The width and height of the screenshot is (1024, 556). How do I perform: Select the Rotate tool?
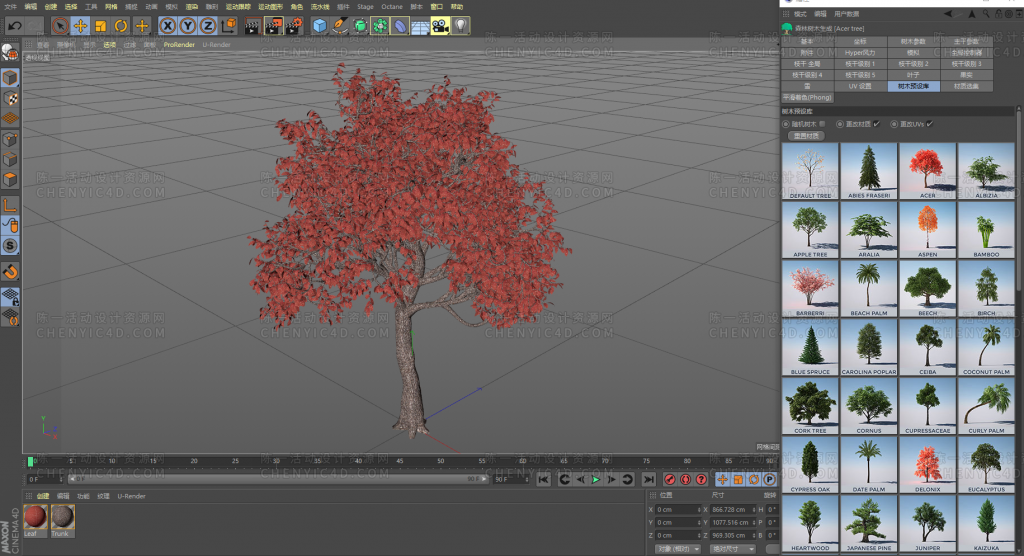[x=121, y=25]
